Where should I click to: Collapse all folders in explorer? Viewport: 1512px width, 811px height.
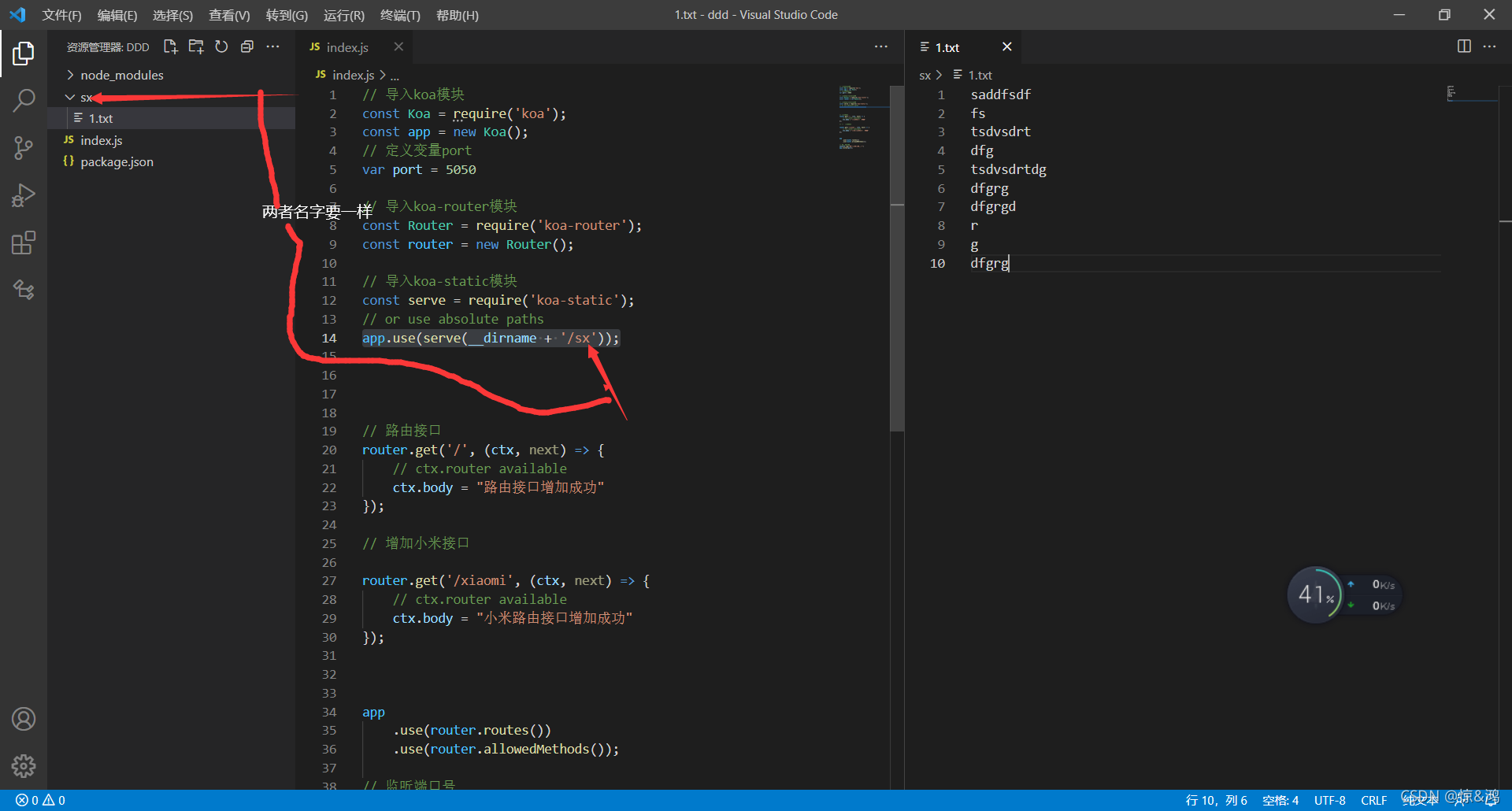247,47
